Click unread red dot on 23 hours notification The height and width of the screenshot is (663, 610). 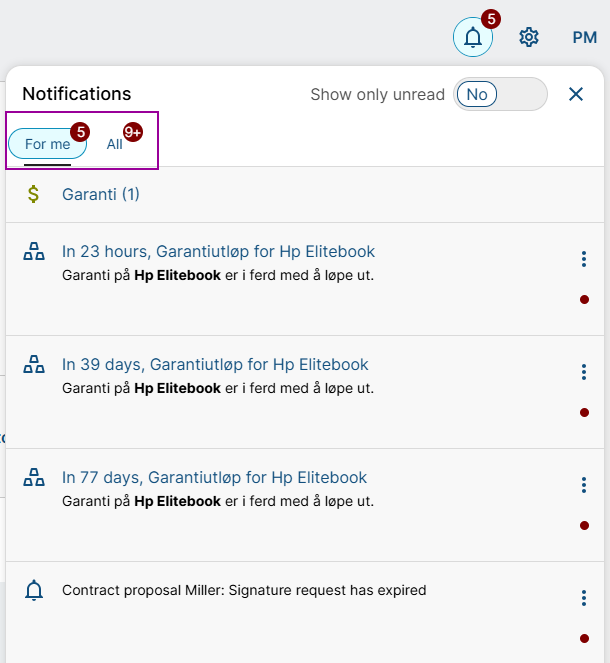coord(584,299)
